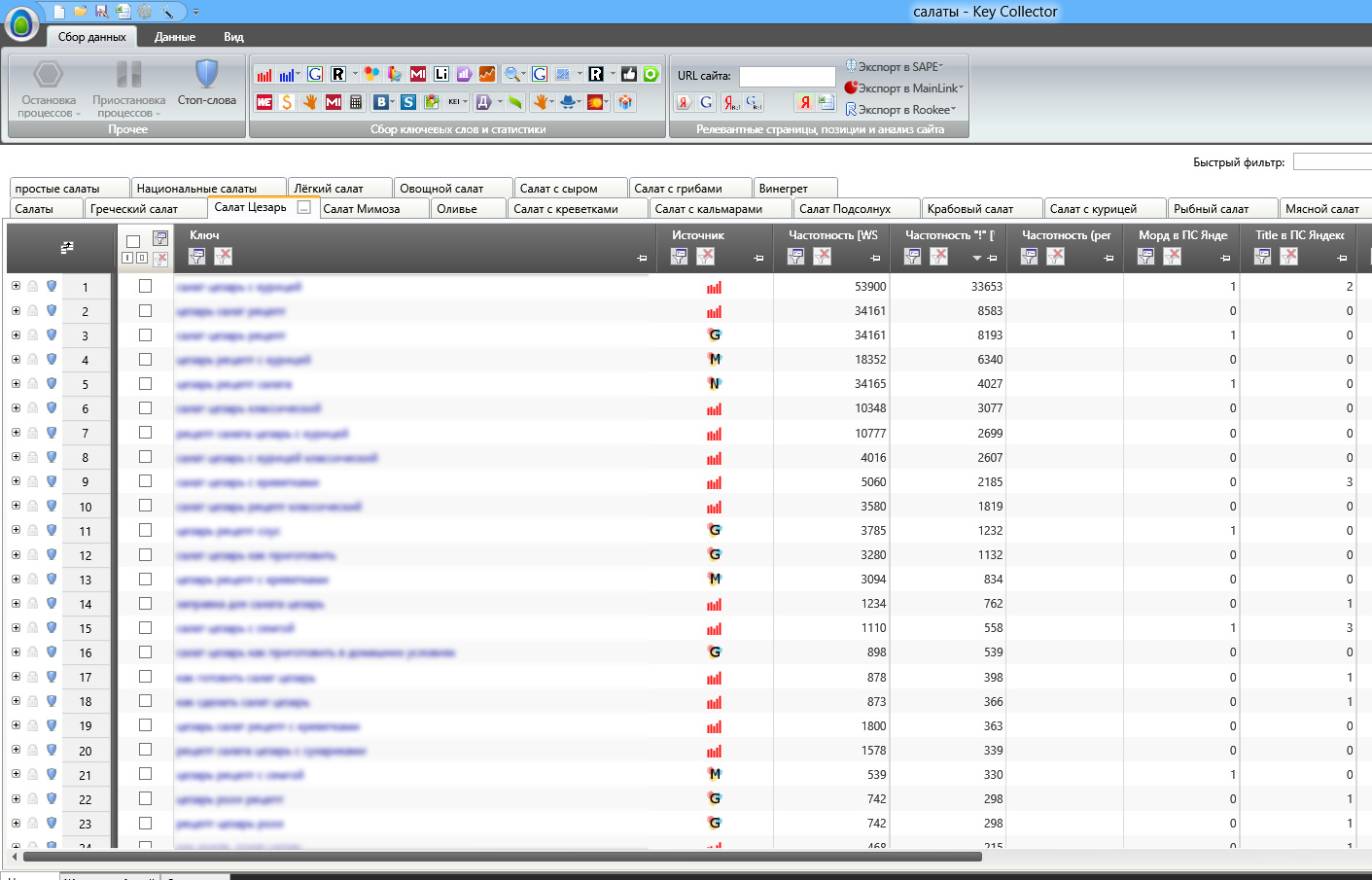
Task: Open the Экспорт в SAPE dropdown
Action: point(895,66)
